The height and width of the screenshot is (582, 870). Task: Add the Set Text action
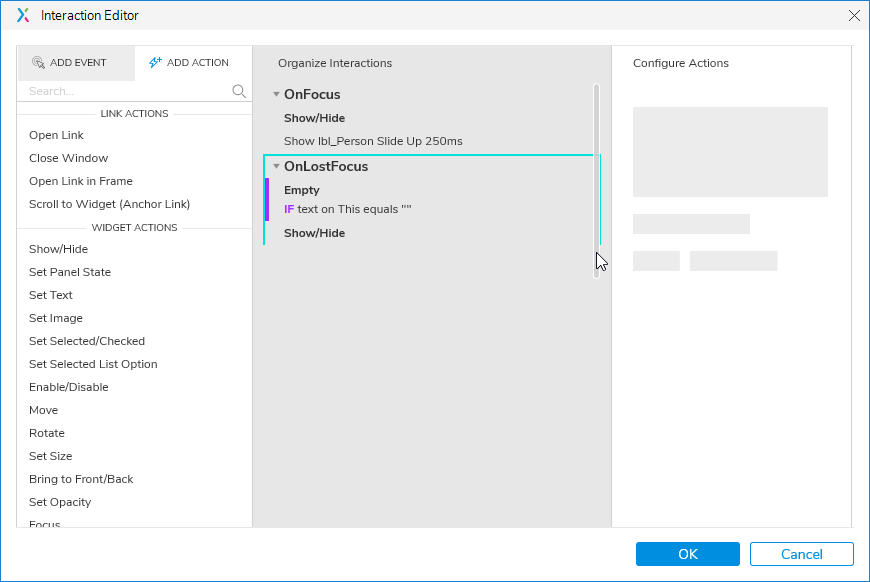point(51,295)
